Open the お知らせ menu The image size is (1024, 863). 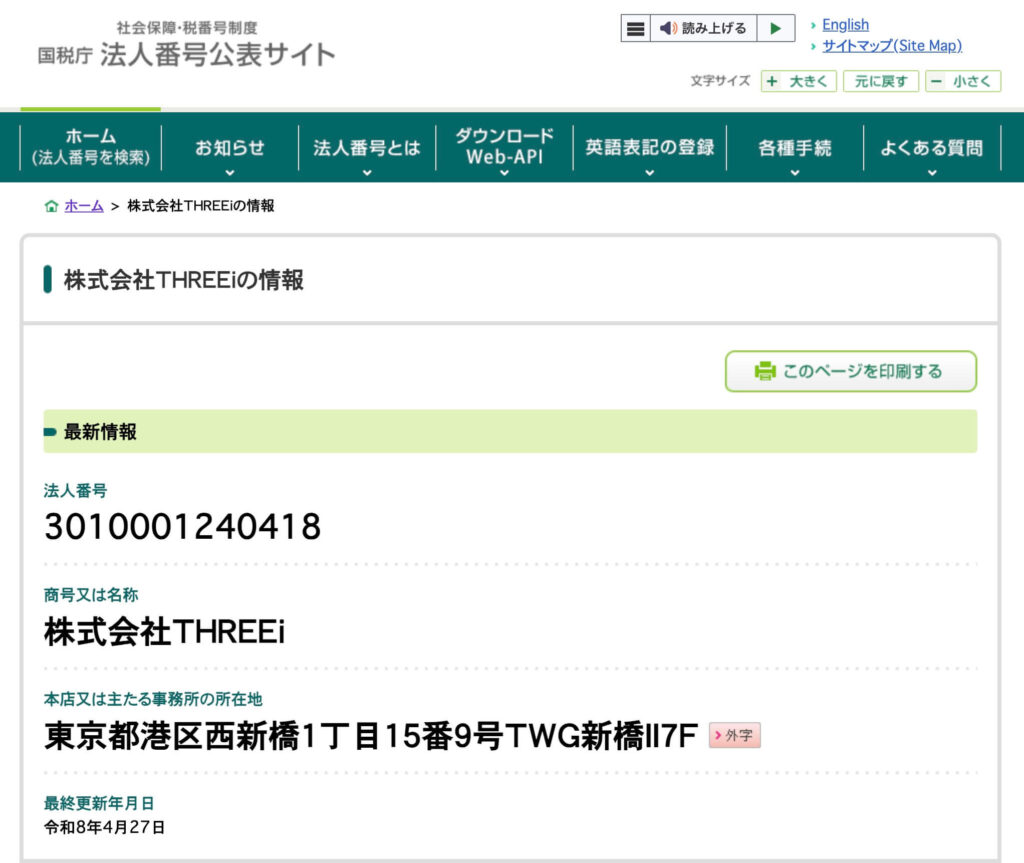230,147
